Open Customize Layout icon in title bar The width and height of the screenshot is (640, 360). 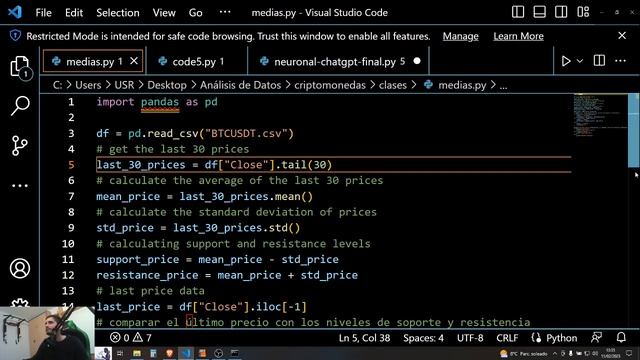click(x=583, y=12)
